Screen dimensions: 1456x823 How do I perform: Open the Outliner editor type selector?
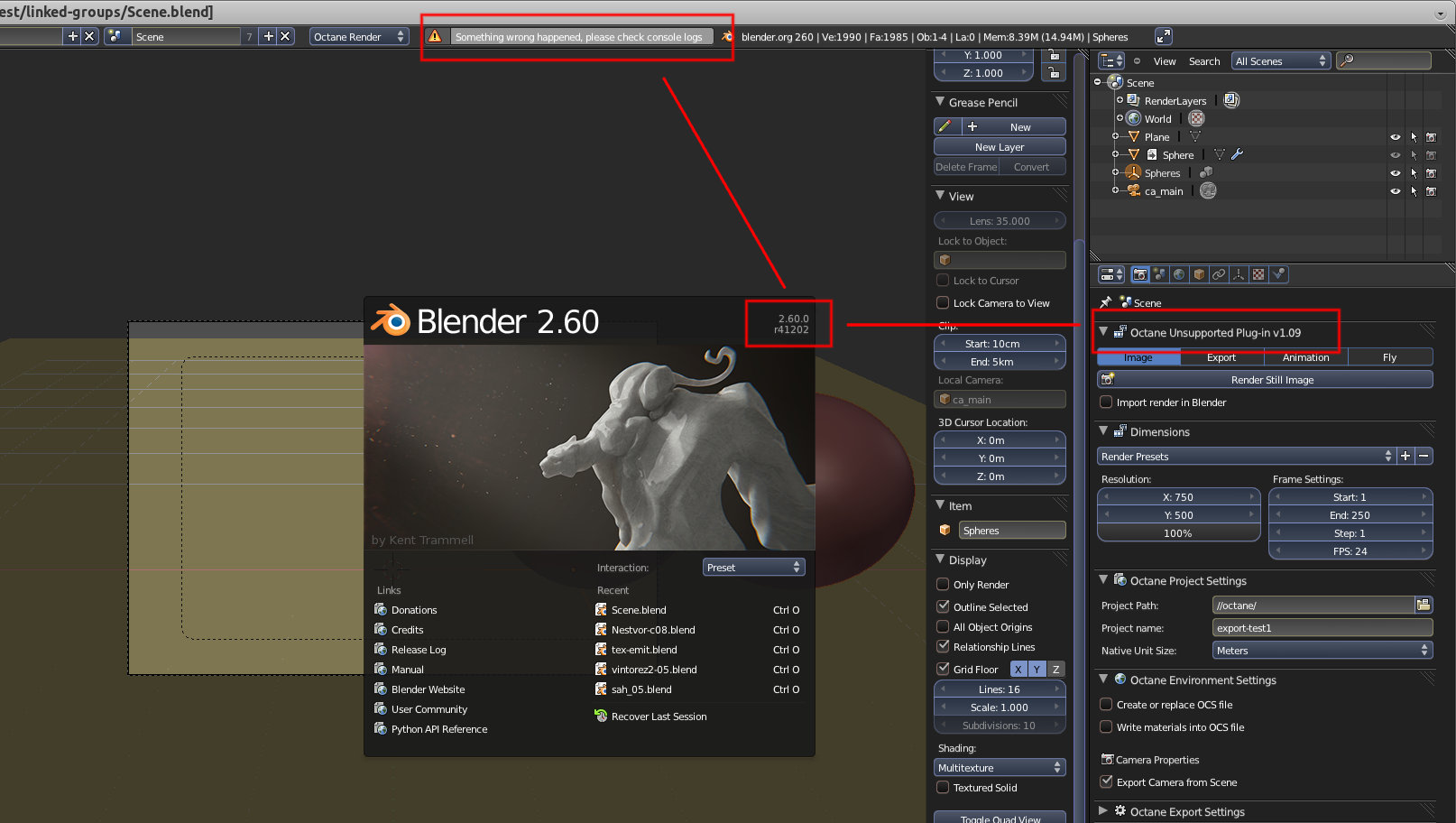tap(1111, 60)
